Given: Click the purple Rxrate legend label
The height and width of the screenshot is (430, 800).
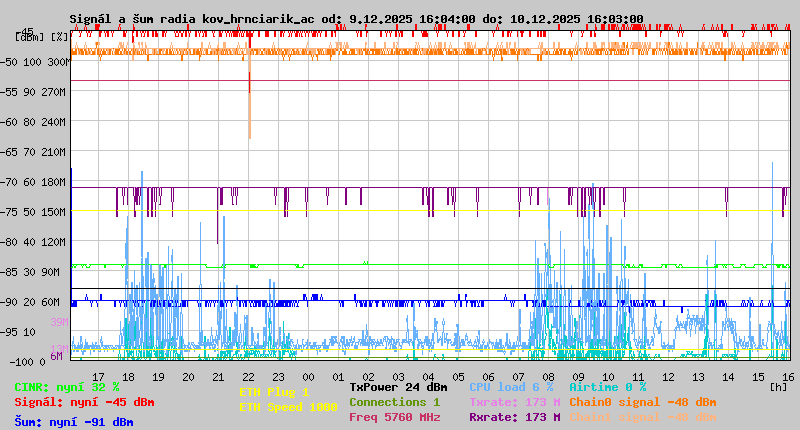Looking at the screenshot, I should click(x=514, y=417).
